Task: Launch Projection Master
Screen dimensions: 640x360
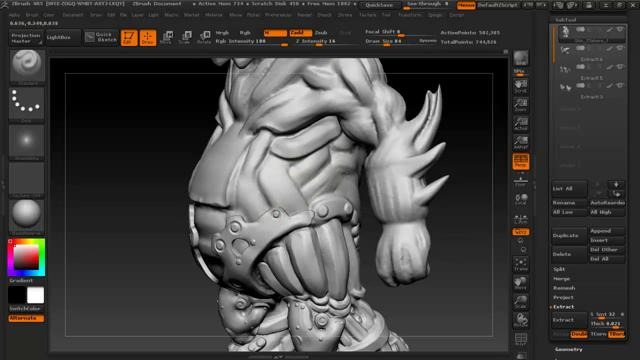Action: (26, 38)
